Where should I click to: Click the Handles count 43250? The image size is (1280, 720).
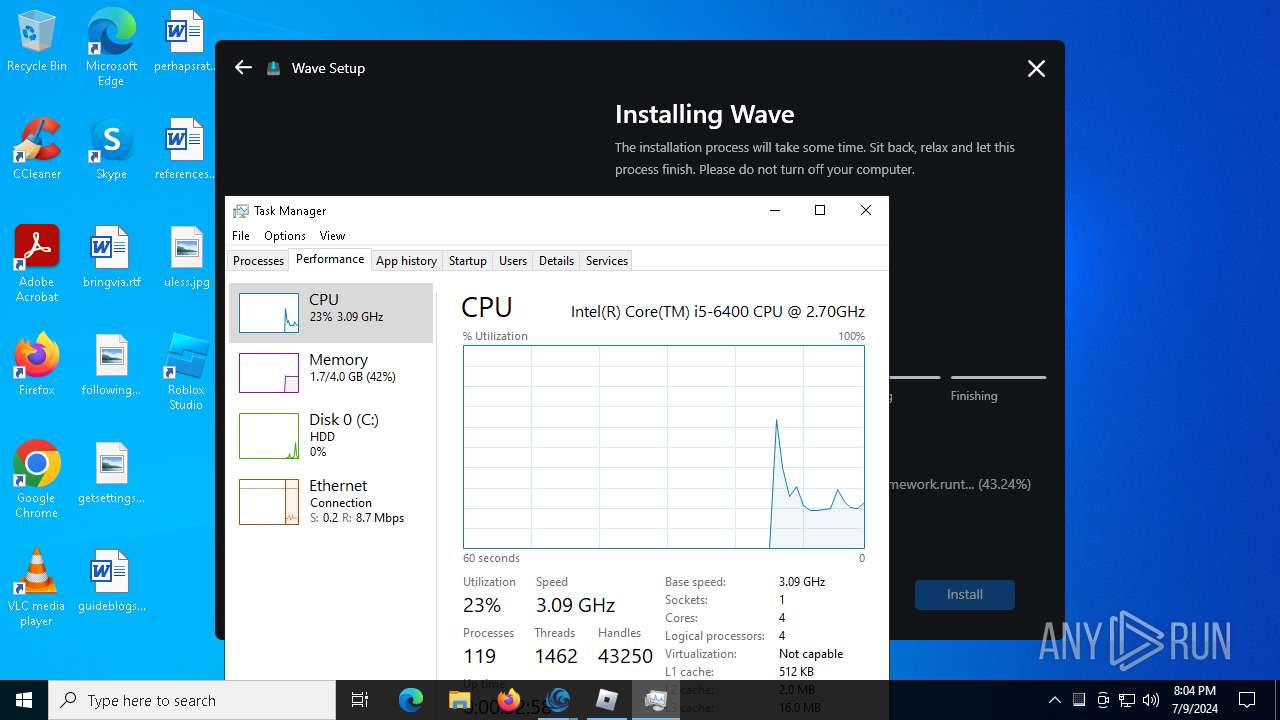coord(625,656)
